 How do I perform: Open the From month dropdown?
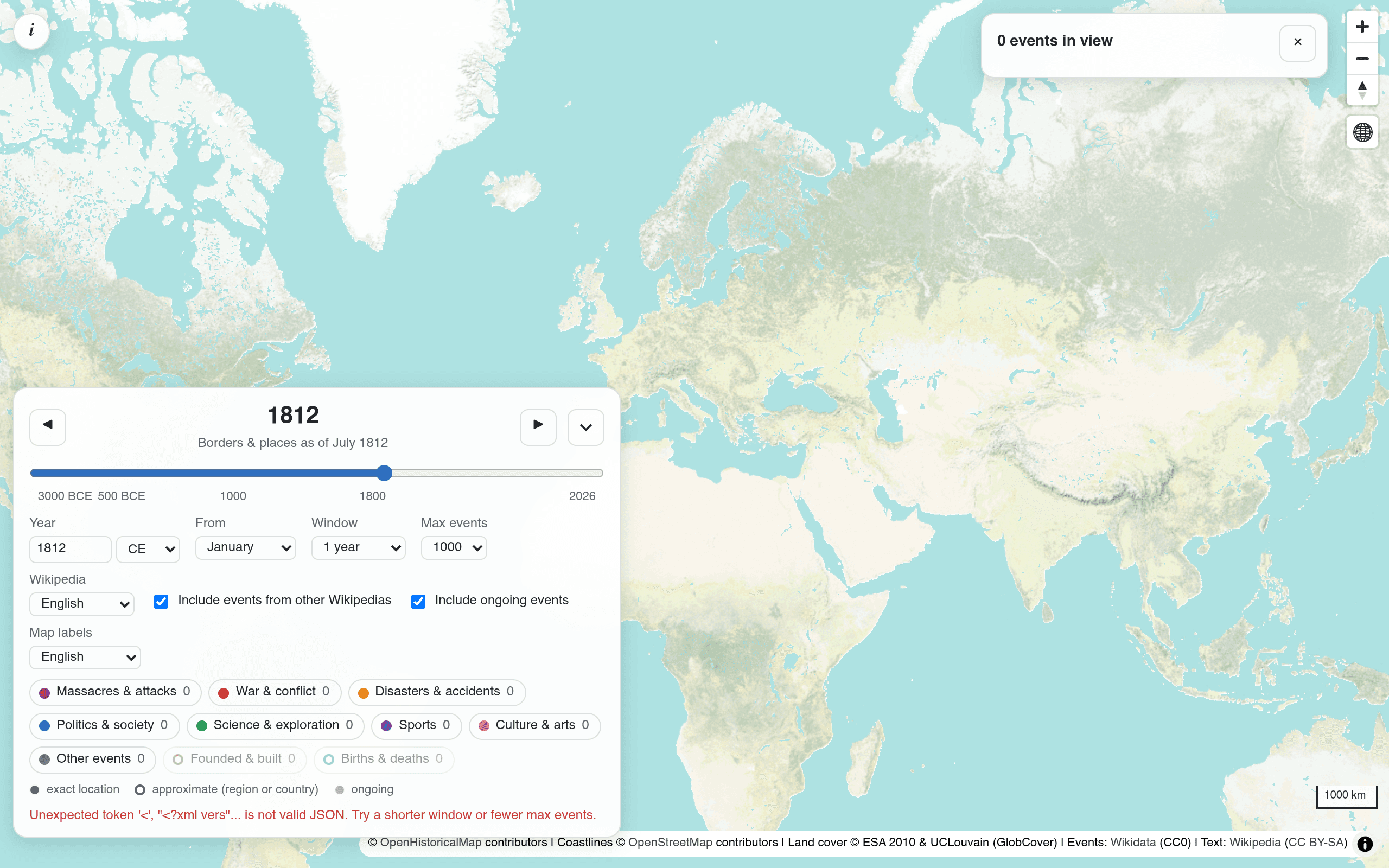[246, 548]
